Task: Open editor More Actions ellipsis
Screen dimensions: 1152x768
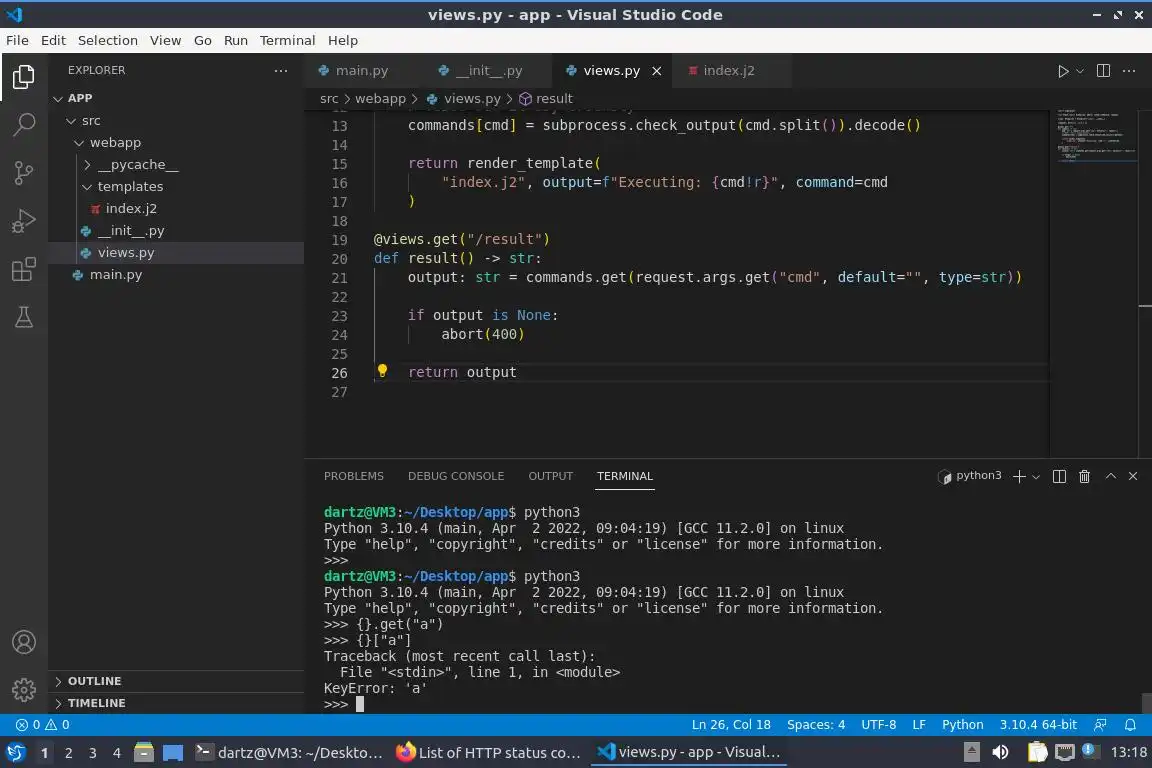Action: point(1129,71)
